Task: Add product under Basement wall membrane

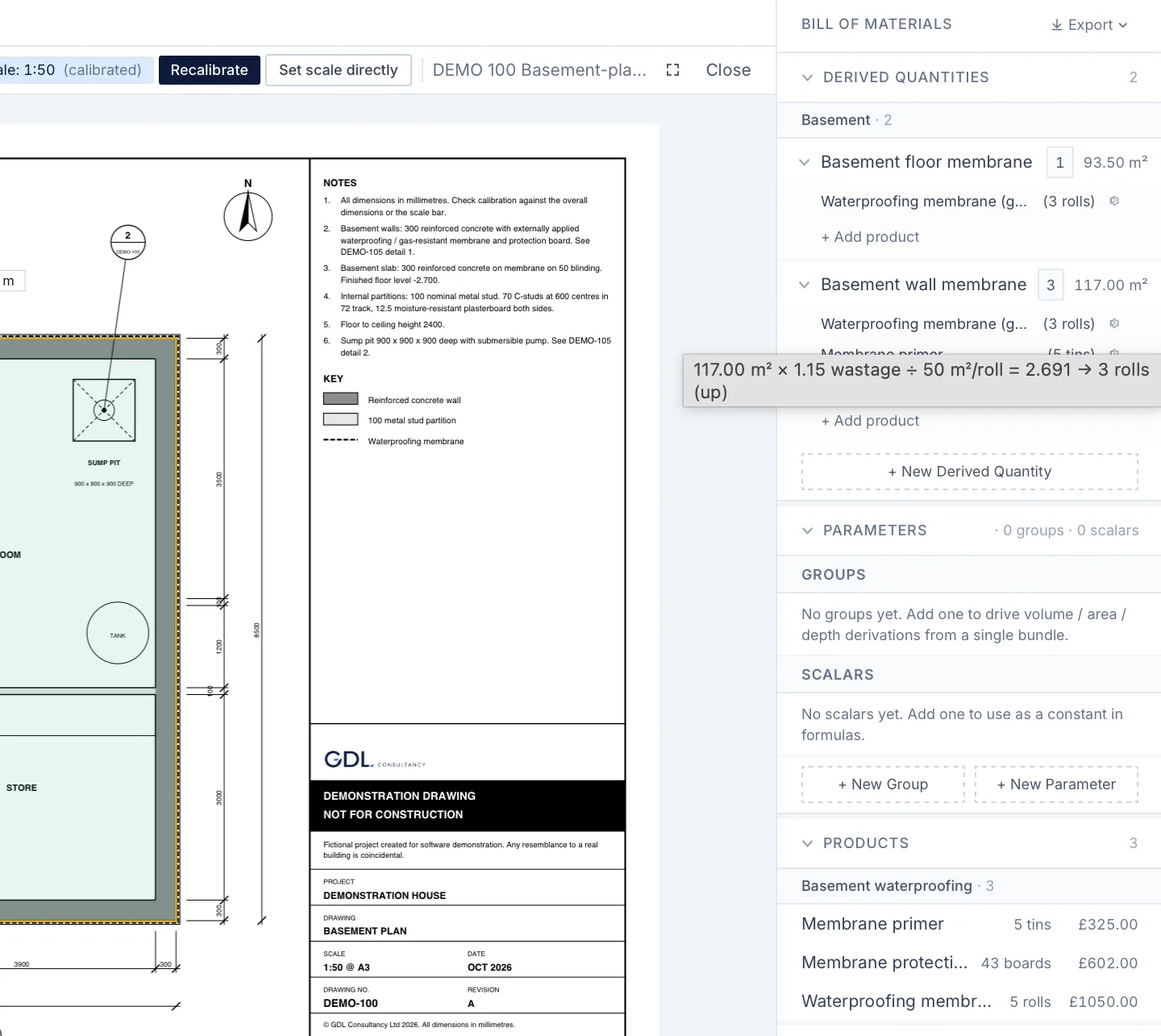Action: [x=870, y=421]
